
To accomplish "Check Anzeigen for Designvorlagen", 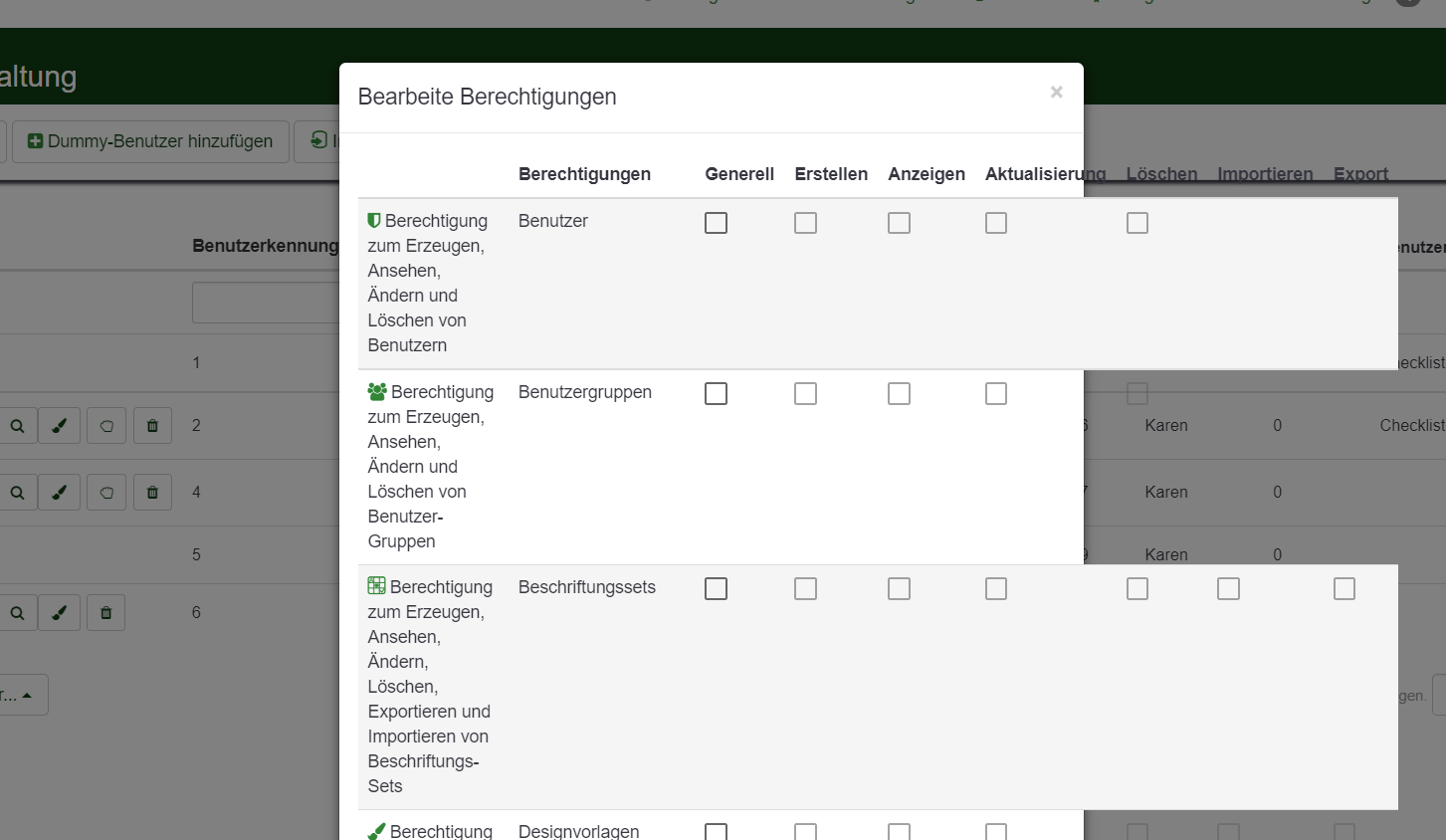I will 899,832.
